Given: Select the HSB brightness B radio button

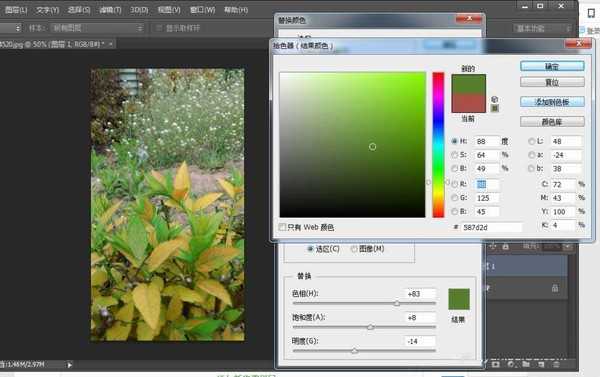Looking at the screenshot, I should (x=454, y=168).
